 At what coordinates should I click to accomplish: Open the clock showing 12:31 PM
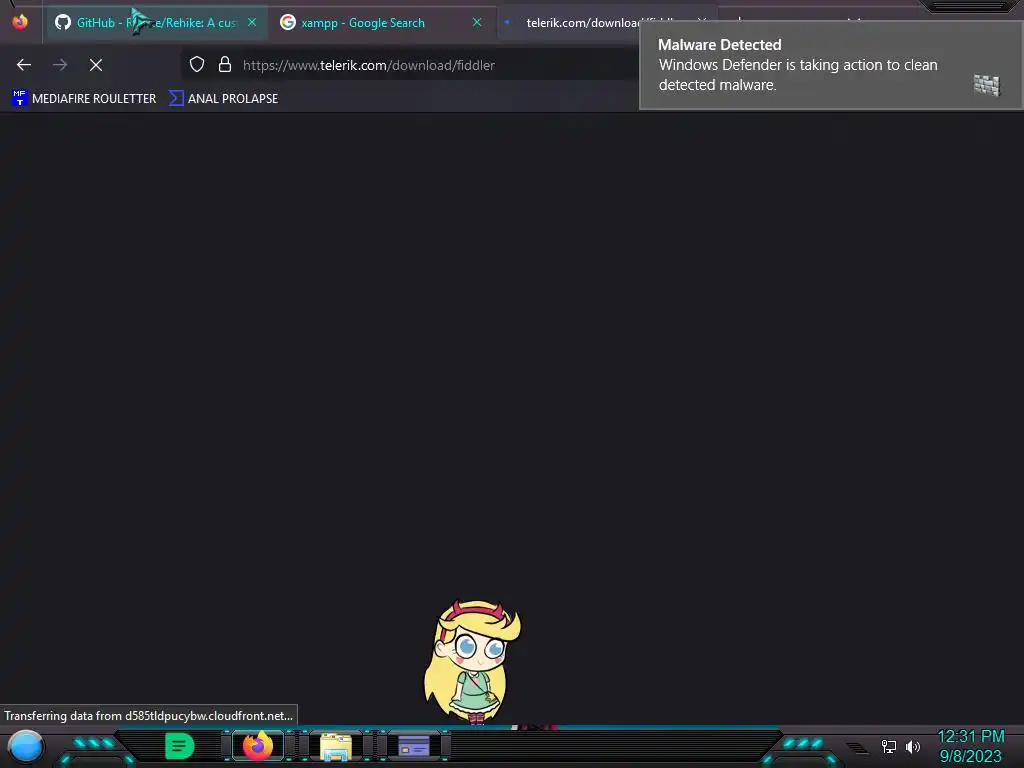click(971, 746)
